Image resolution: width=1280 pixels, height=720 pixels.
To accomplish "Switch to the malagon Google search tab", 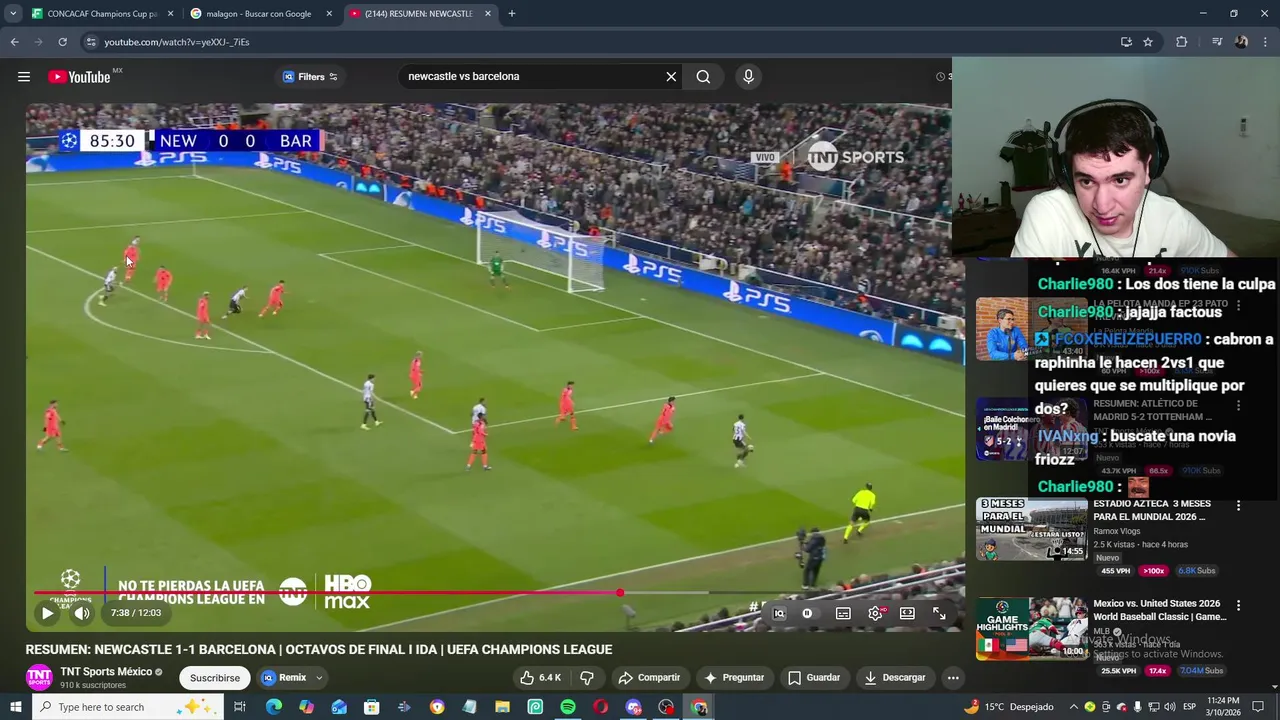I will coord(258,13).
